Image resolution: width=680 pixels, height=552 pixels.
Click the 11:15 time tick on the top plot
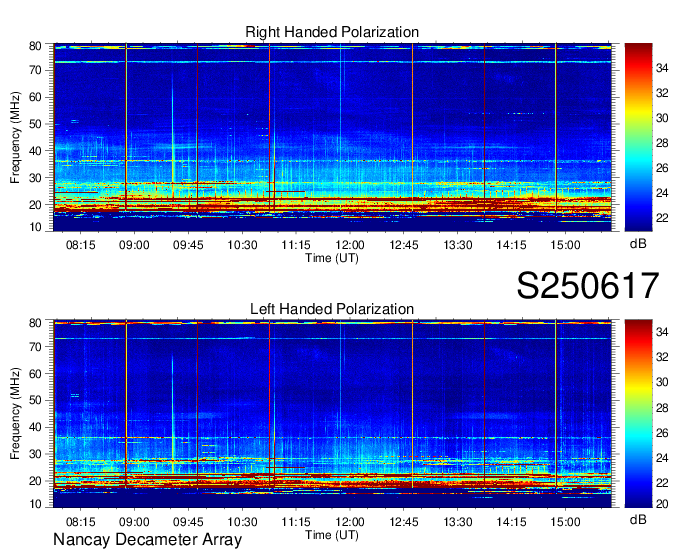pos(296,245)
